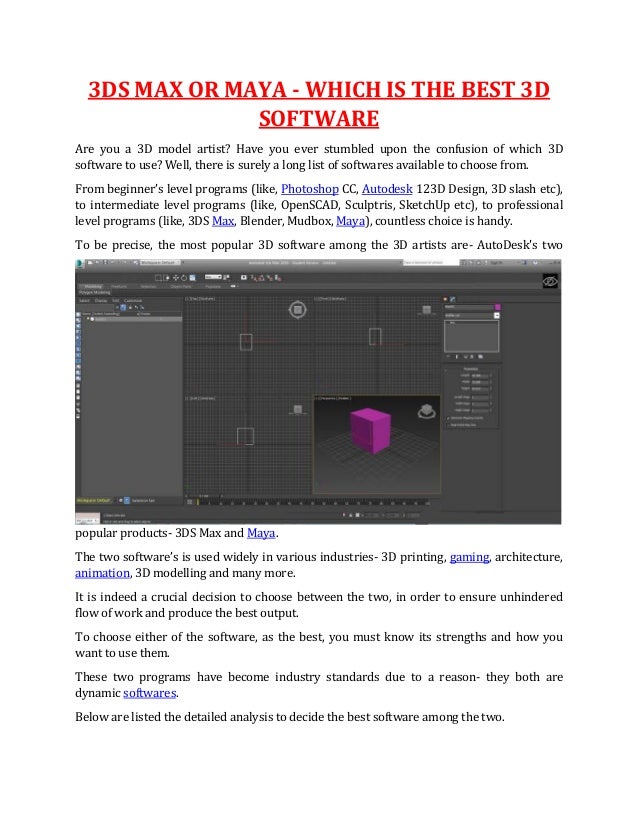Open the Display menu in Scene Explorer
638x826 pixels.
[x=100, y=301]
